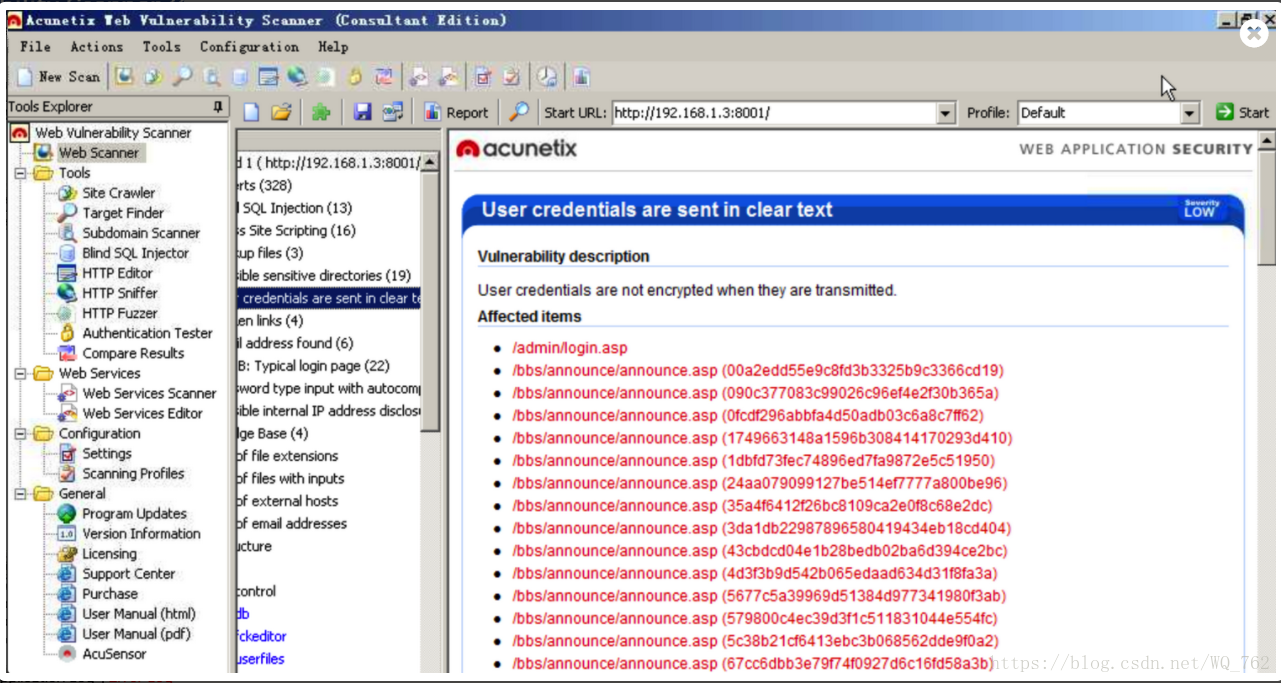Click the Reporter chart icon in top toolbar
Image resolution: width=1281 pixels, height=683 pixels.
tap(581, 76)
